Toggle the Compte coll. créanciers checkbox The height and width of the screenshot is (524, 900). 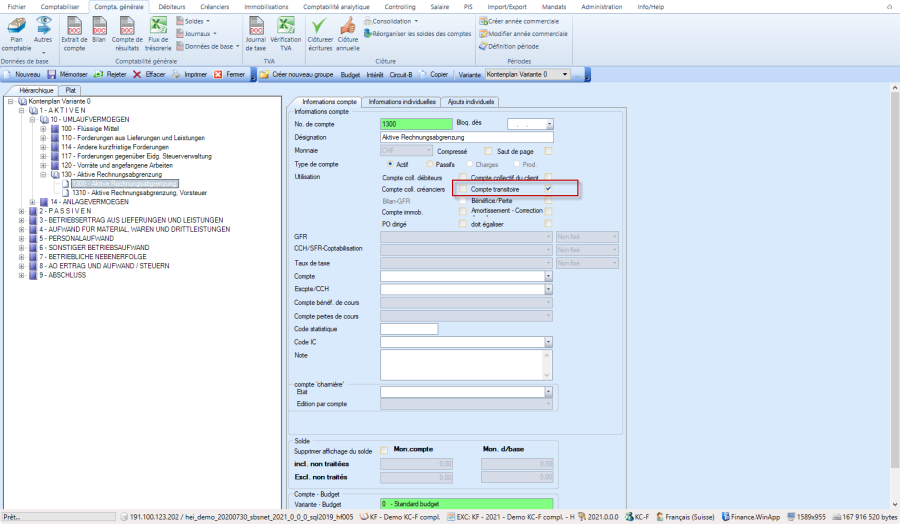pos(463,189)
